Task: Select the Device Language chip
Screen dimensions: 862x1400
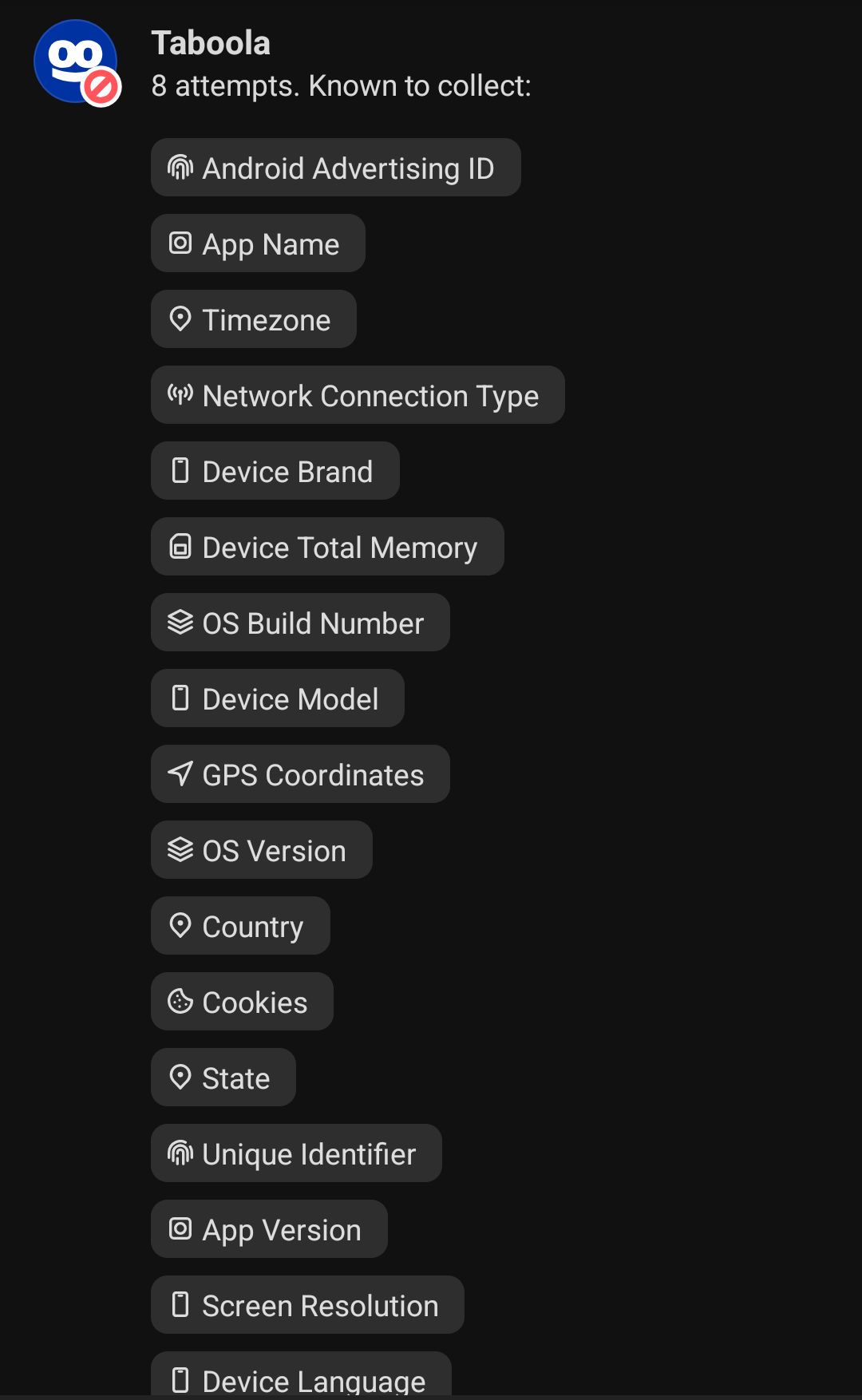Action: (301, 1374)
